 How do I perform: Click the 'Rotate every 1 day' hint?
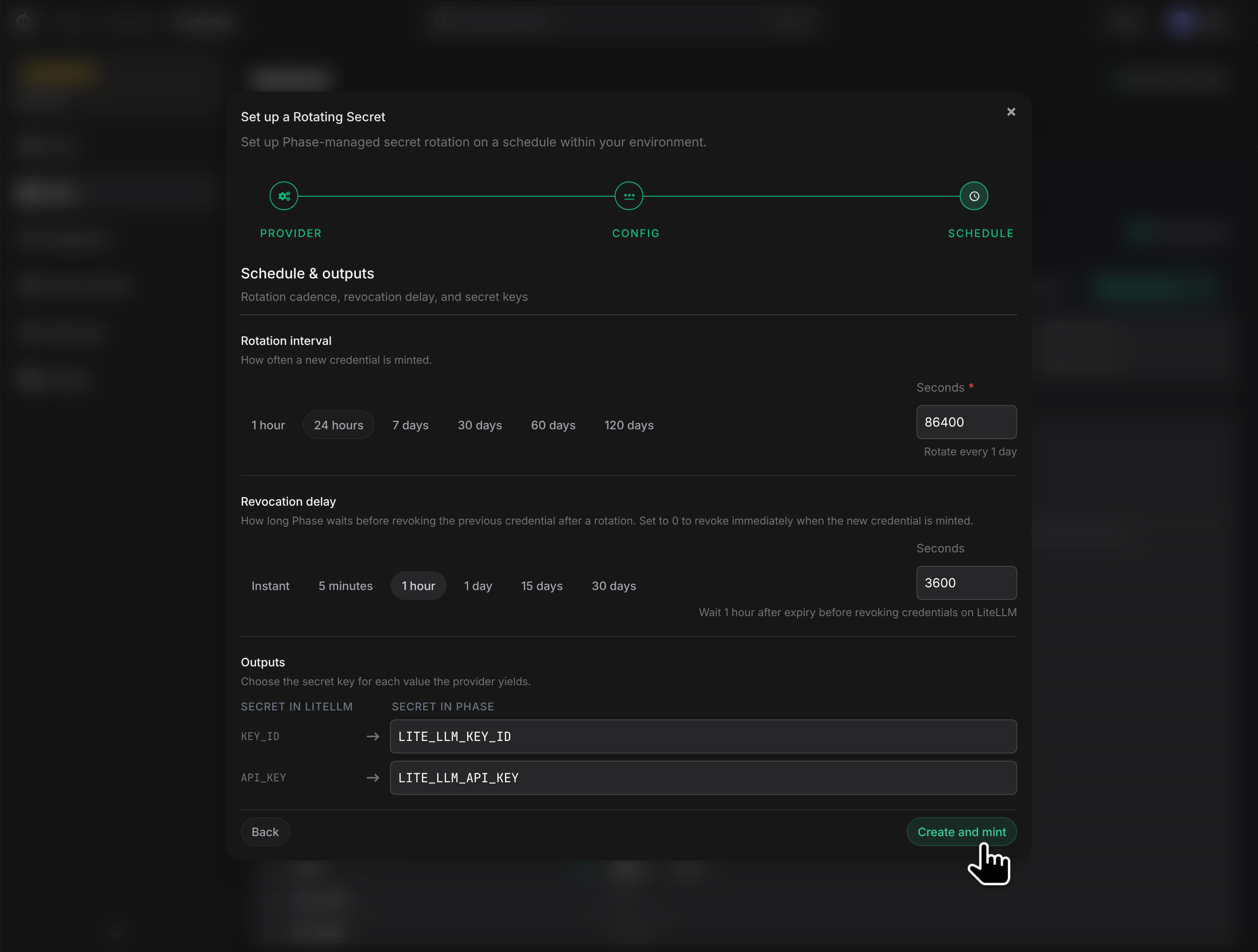tap(970, 452)
